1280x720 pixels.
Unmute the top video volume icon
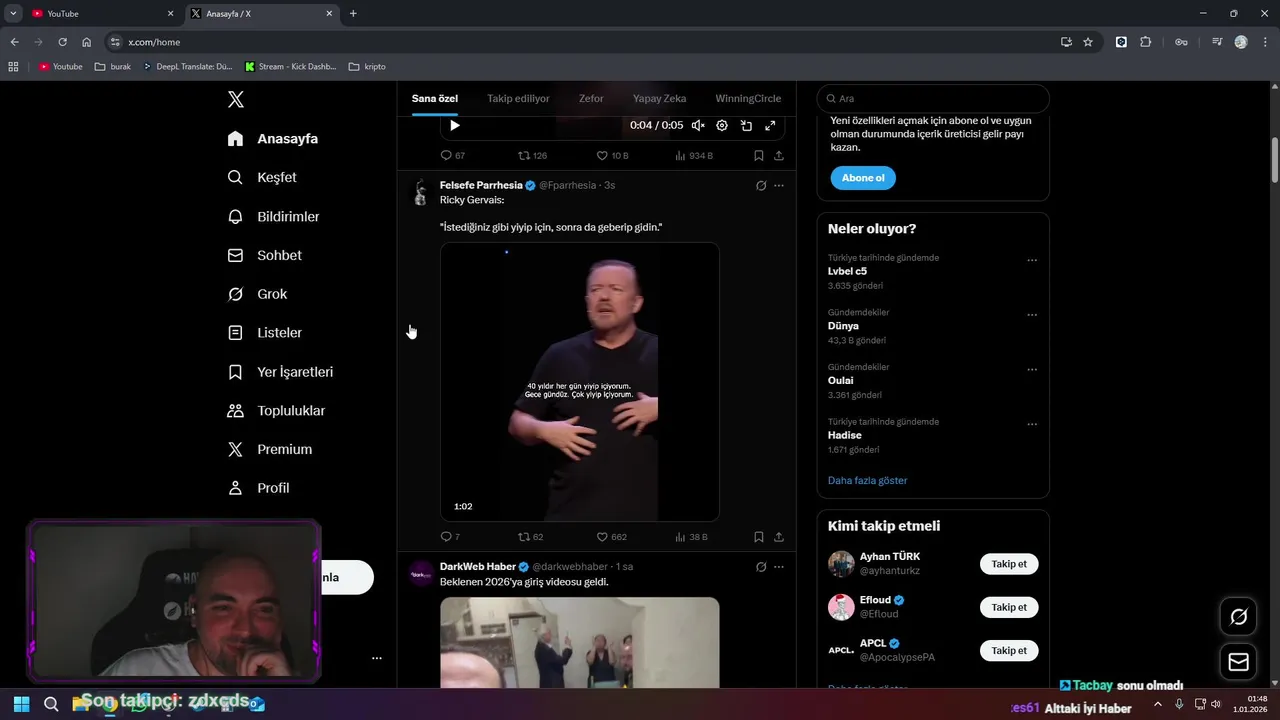[698, 125]
